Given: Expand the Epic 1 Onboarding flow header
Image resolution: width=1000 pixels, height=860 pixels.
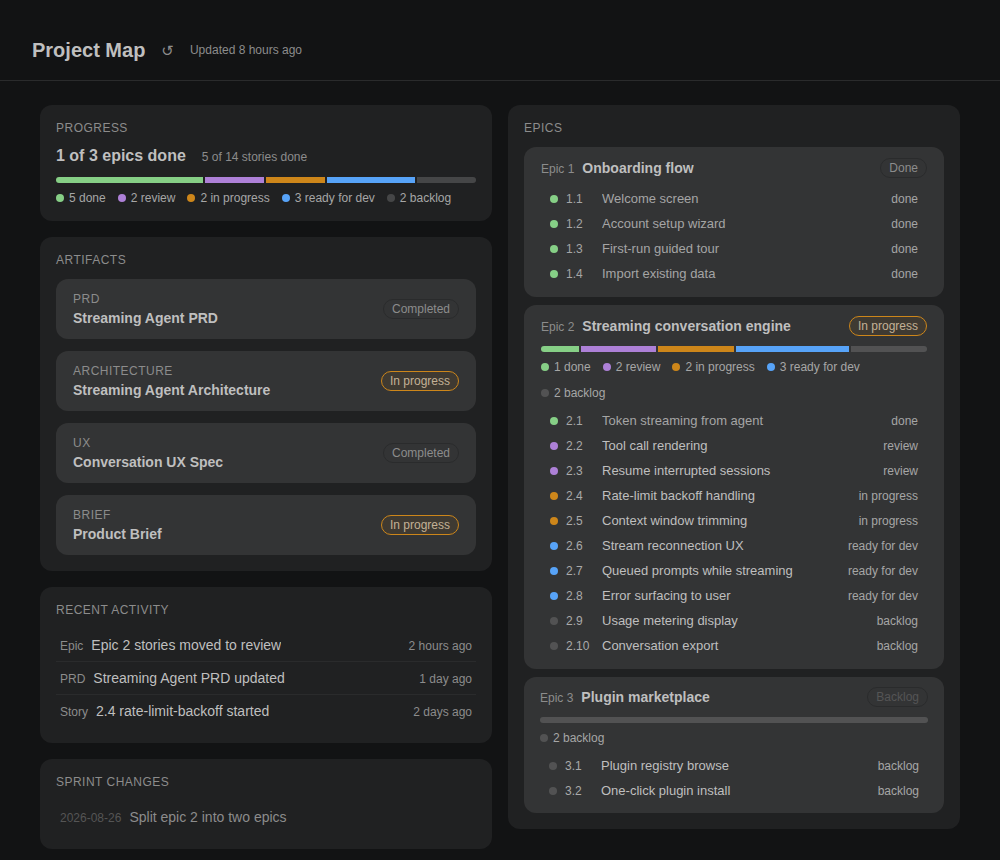Looking at the screenshot, I should (x=733, y=168).
